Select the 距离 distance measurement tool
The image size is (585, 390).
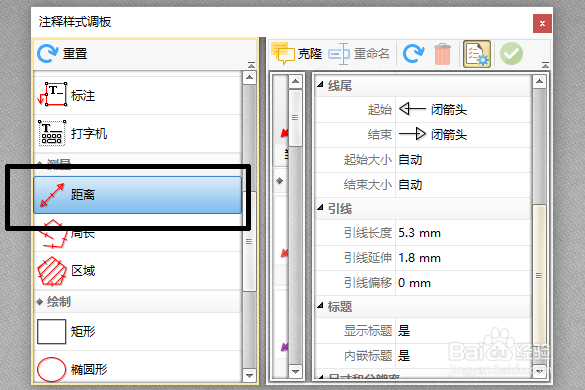pyautogui.click(x=138, y=195)
